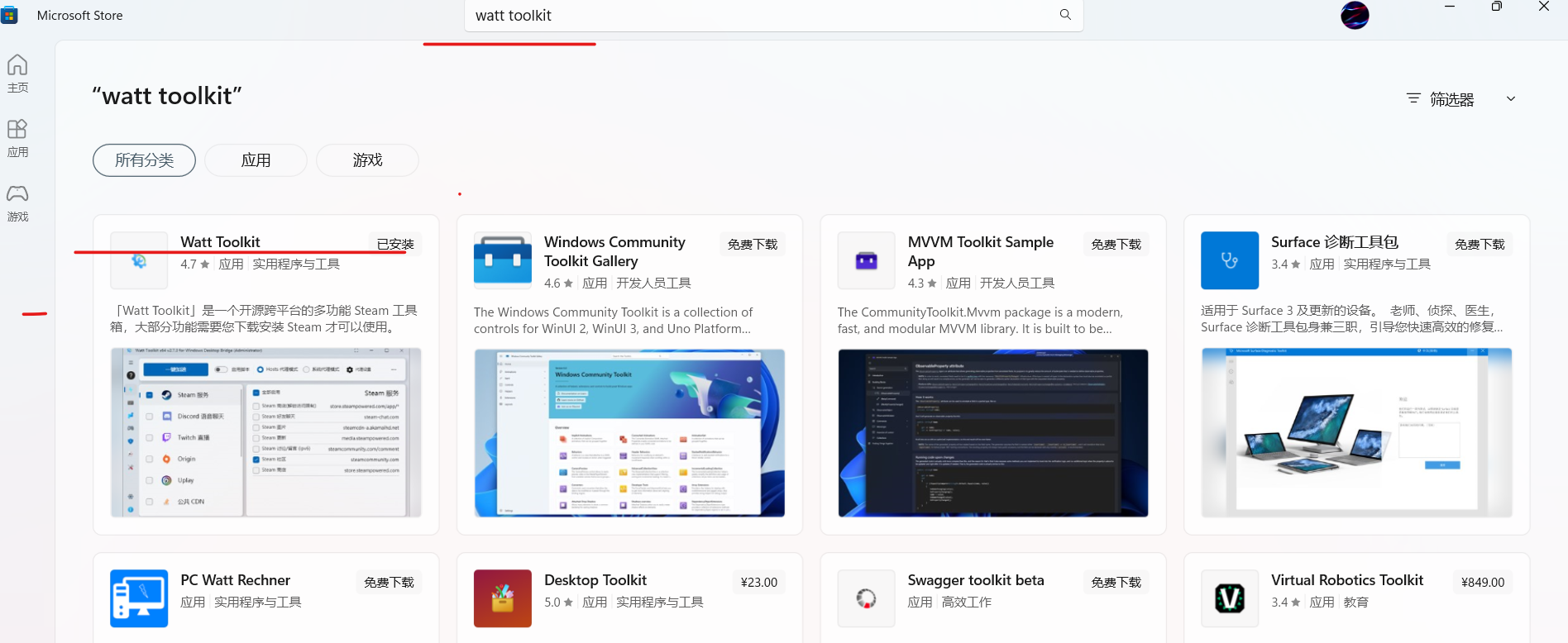The width and height of the screenshot is (1568, 643).
Task: Click the search magnifier icon
Action: tap(1065, 15)
